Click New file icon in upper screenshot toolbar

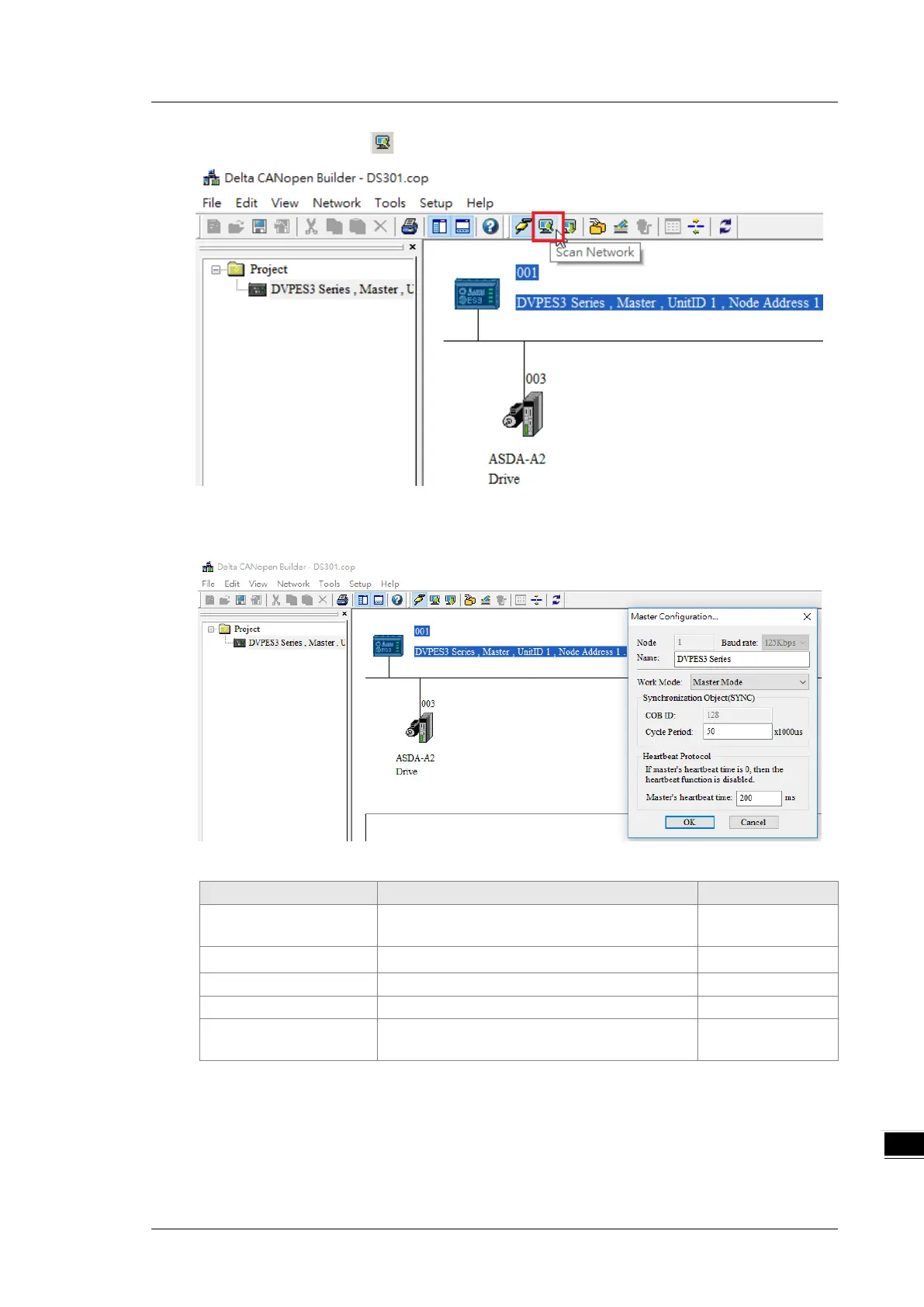pos(213,227)
